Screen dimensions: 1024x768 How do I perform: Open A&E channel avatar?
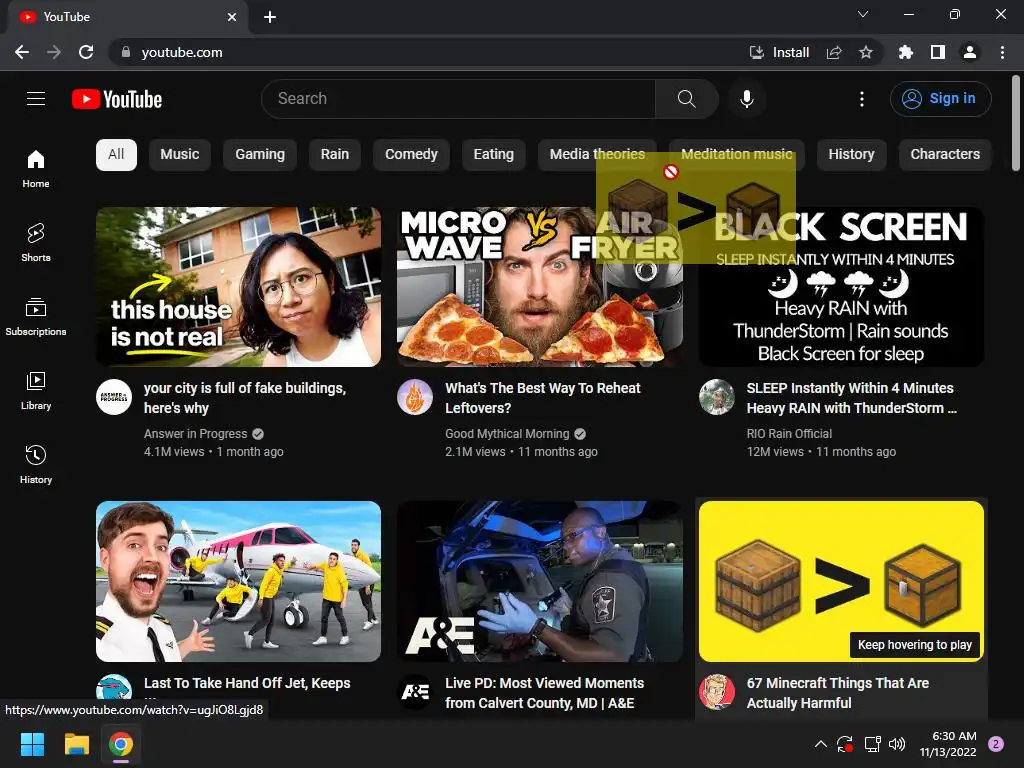415,692
